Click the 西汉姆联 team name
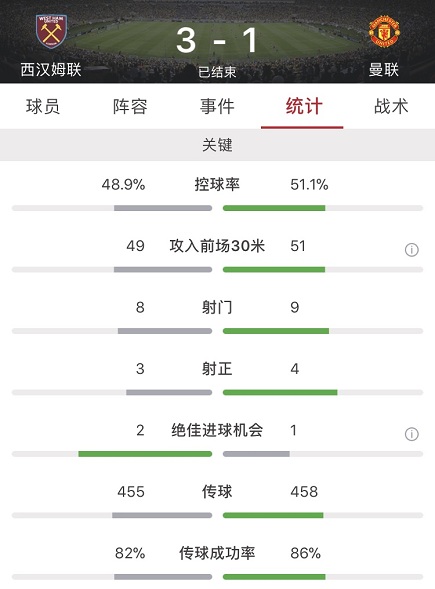The image size is (435, 589). 51,69
